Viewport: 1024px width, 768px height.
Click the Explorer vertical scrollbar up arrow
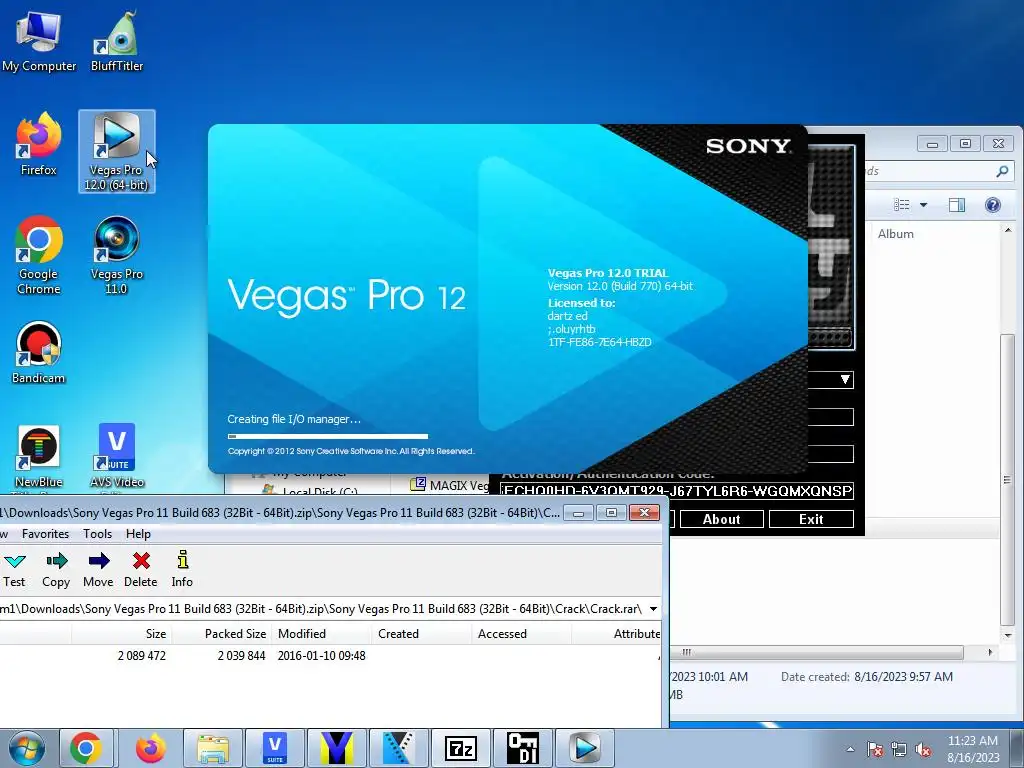[1008, 230]
